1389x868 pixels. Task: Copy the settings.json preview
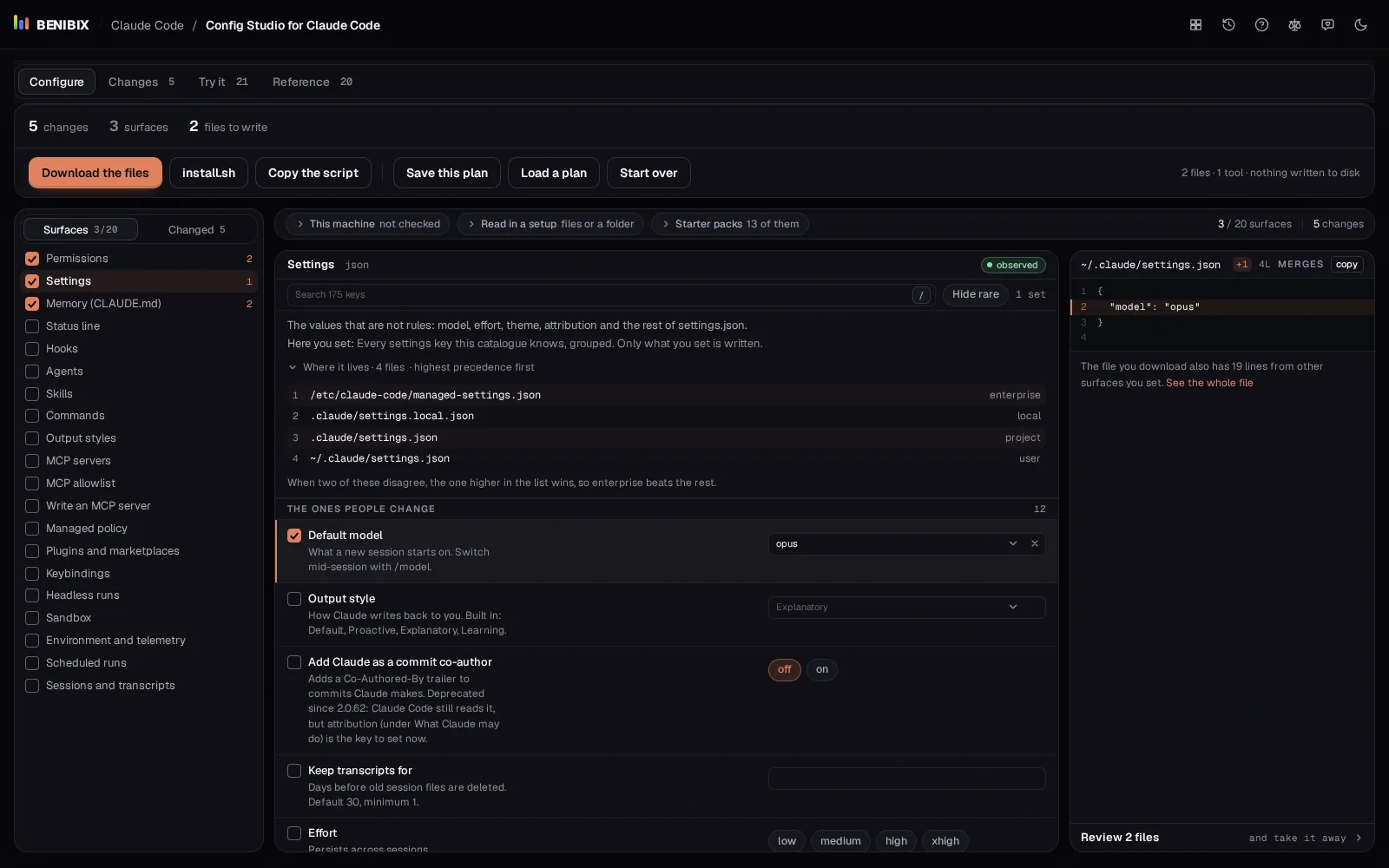pos(1346,265)
